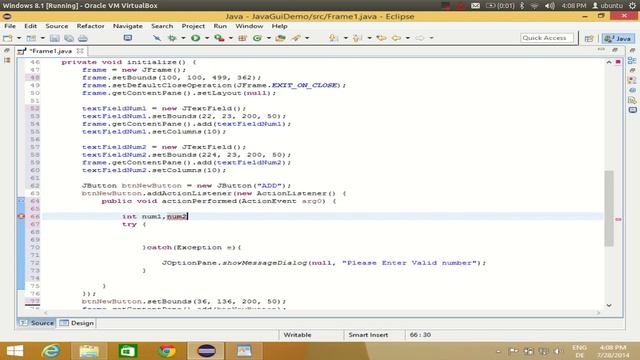Click the editor scroll-down arrow
The height and width of the screenshot is (360, 640).
(609, 305)
